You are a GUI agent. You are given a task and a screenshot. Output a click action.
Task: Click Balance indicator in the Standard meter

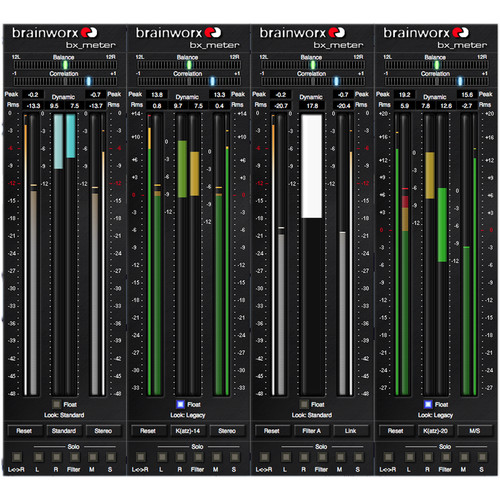[x=65, y=65]
